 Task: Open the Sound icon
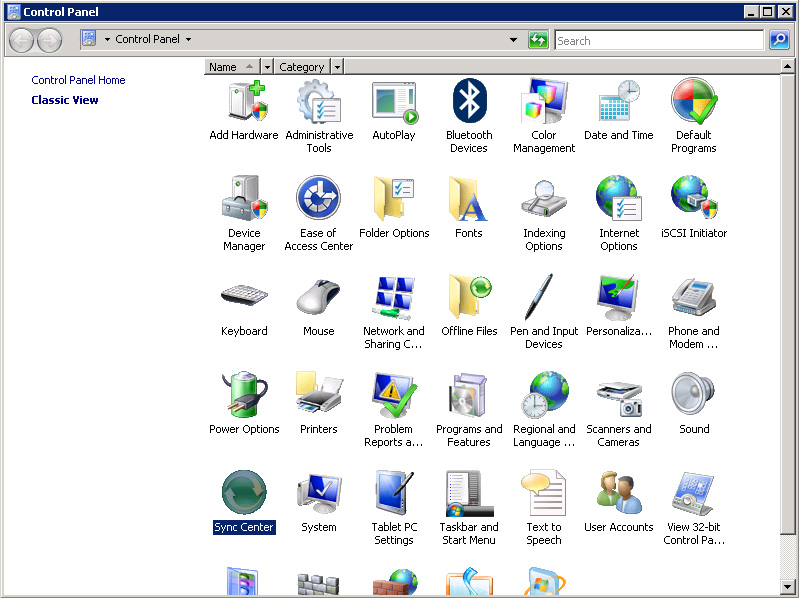coord(694,403)
